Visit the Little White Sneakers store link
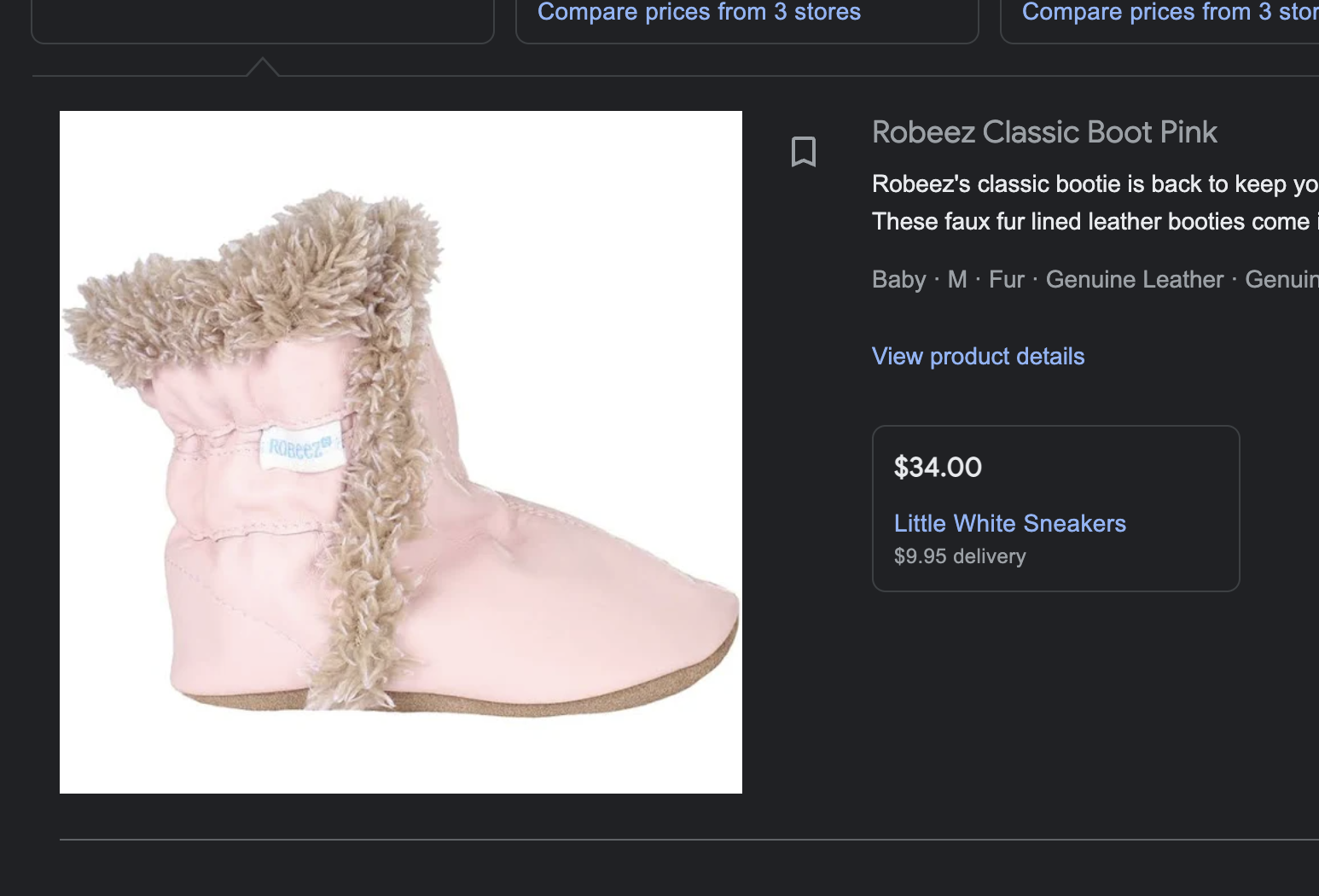The image size is (1319, 896). [x=1009, y=523]
